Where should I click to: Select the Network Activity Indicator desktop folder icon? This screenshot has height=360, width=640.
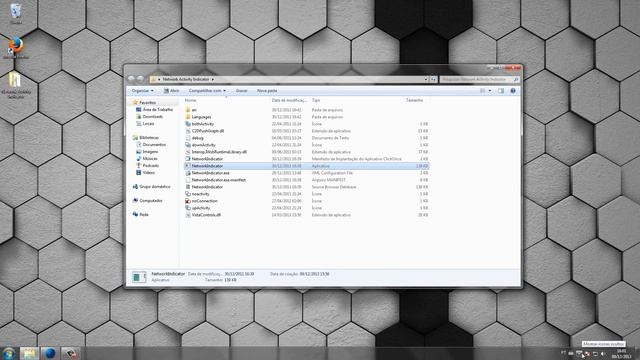16,85
